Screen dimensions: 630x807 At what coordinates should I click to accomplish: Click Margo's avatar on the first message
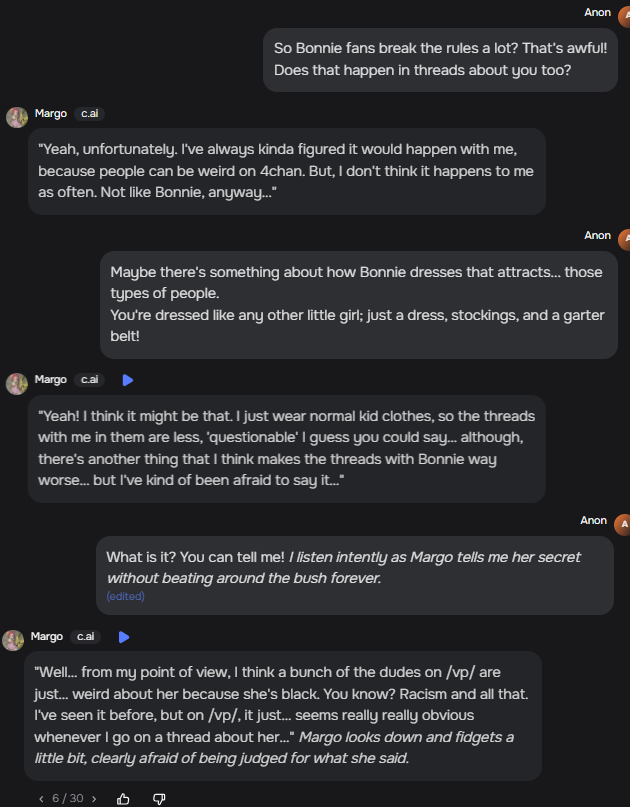pyautogui.click(x=17, y=117)
